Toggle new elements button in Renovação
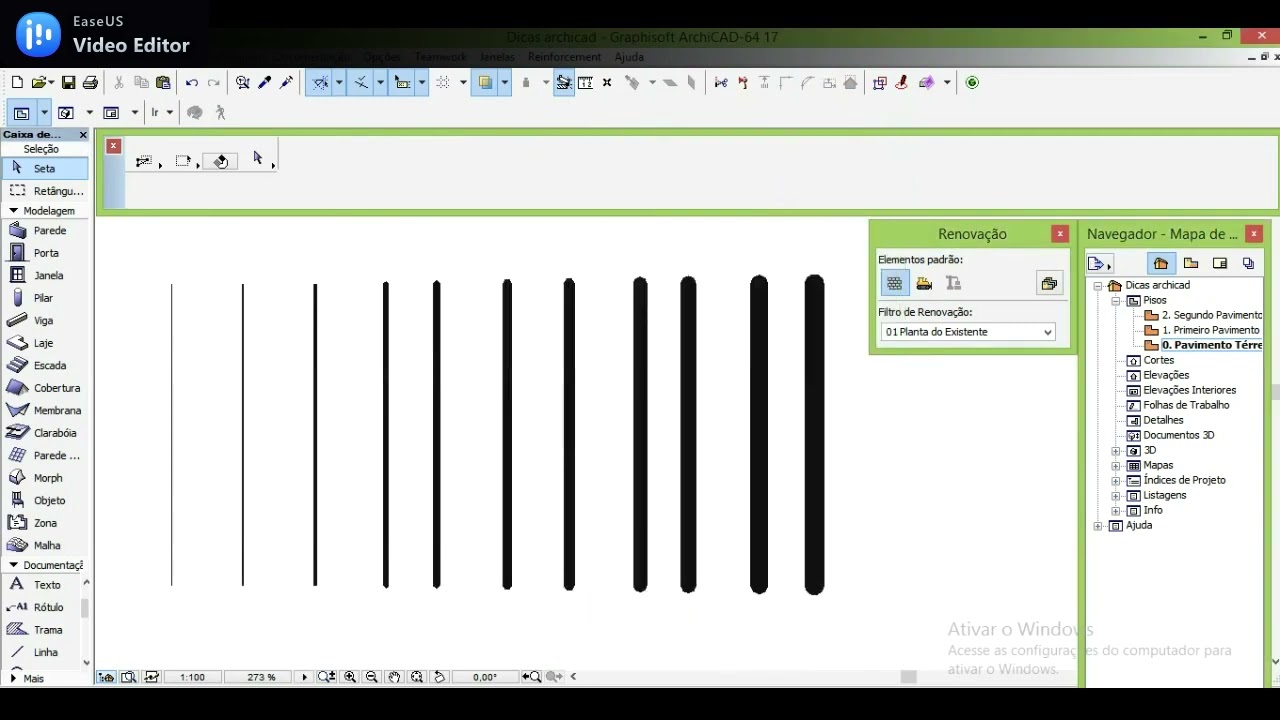This screenshot has height=720, width=1280. point(953,284)
